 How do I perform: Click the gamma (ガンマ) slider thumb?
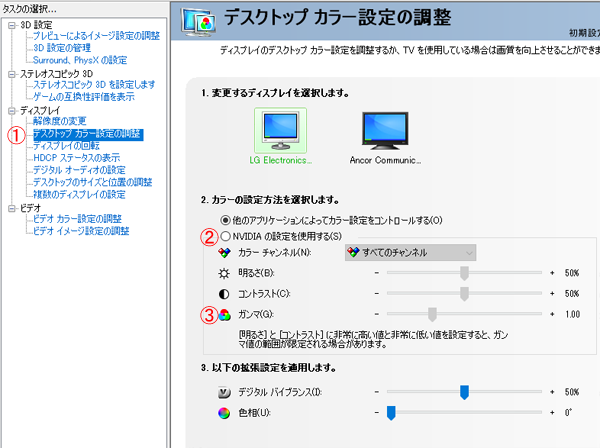(x=432, y=314)
